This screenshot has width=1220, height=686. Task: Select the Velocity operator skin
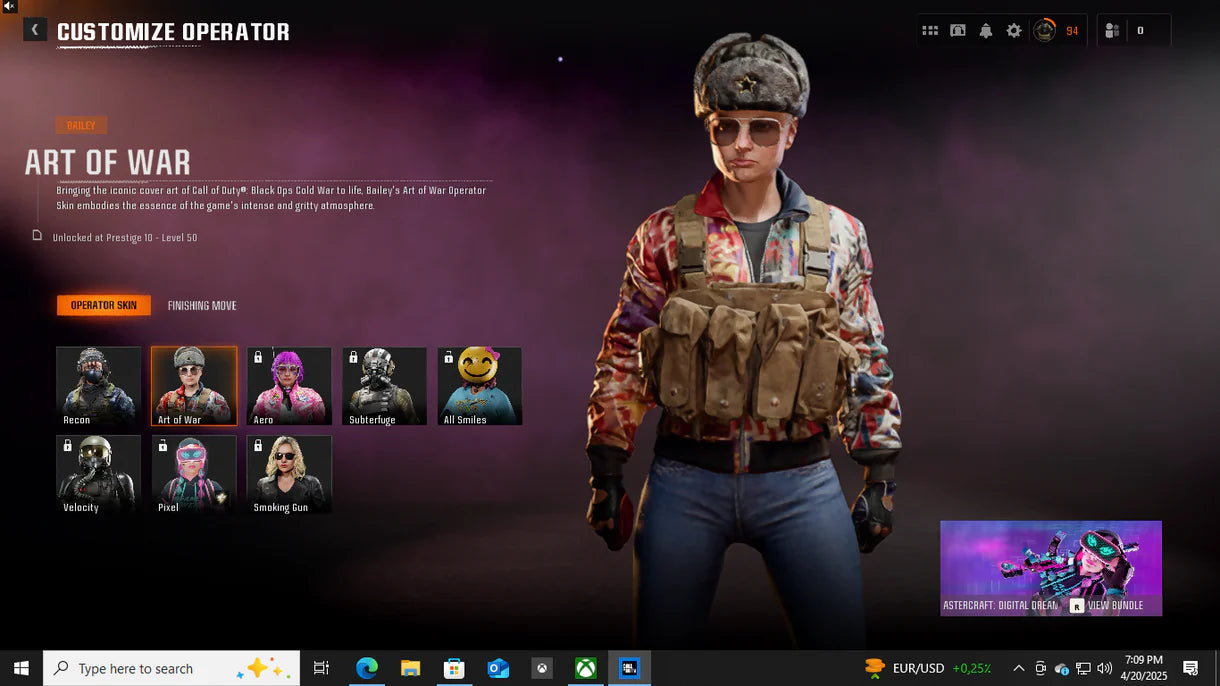pos(98,474)
